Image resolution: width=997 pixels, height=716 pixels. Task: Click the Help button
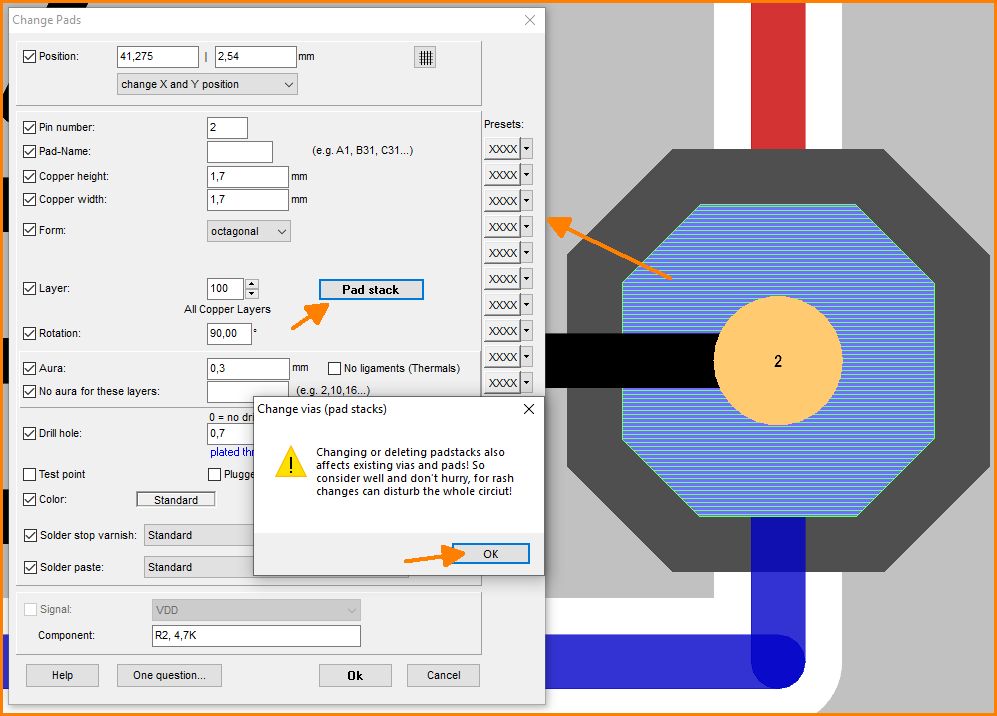coord(62,675)
